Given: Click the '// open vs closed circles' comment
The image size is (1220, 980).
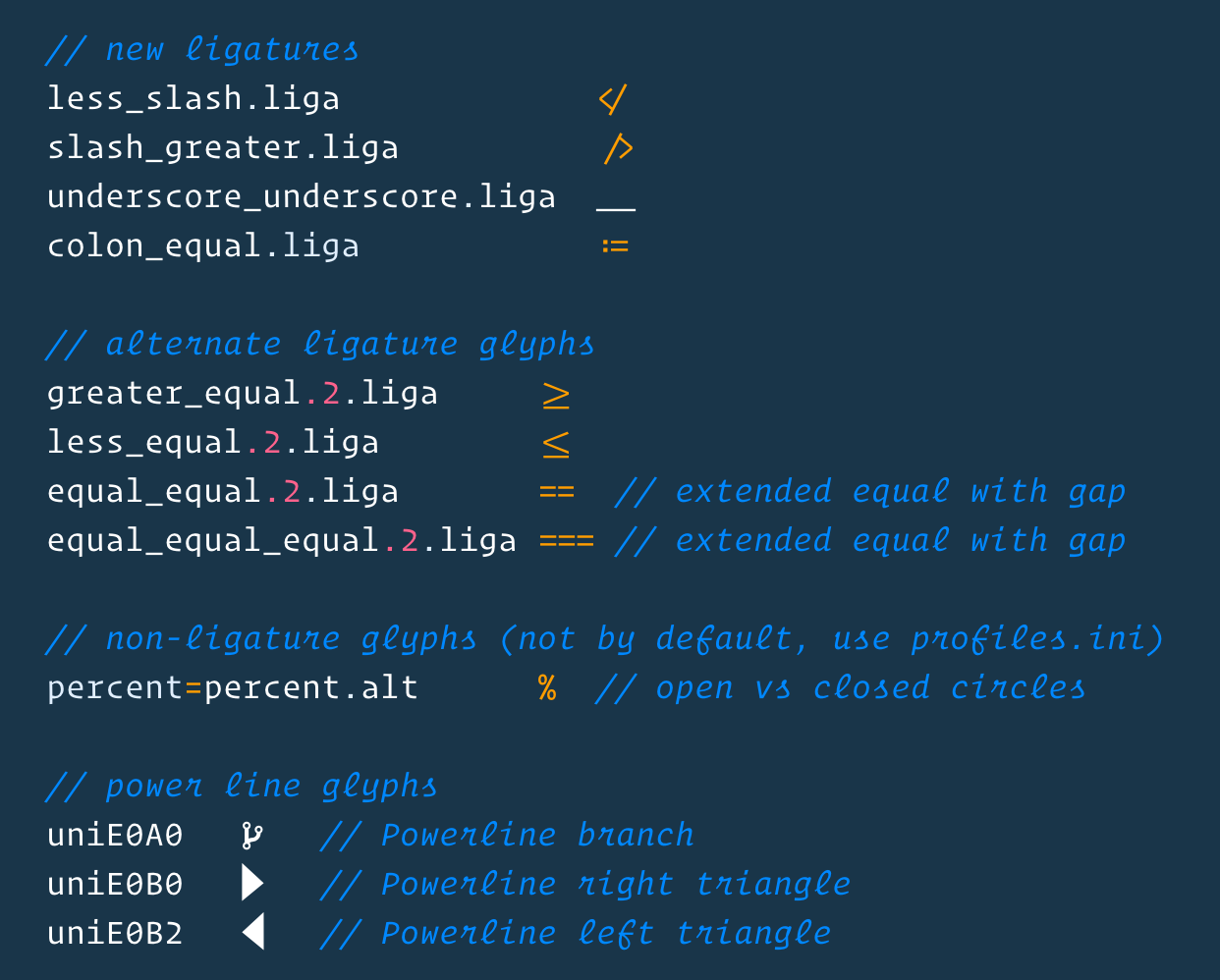Looking at the screenshot, I should click(841, 687).
